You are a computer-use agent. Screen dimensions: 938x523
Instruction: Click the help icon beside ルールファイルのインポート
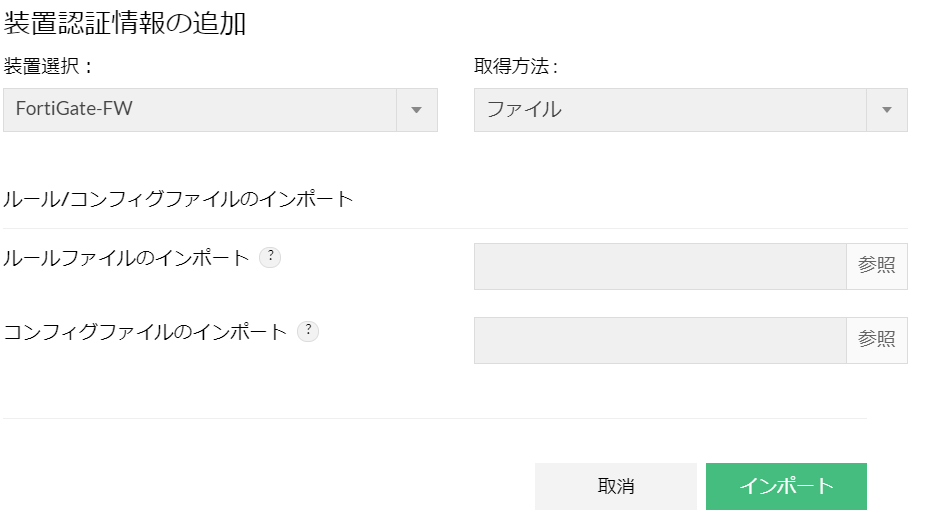tap(270, 257)
